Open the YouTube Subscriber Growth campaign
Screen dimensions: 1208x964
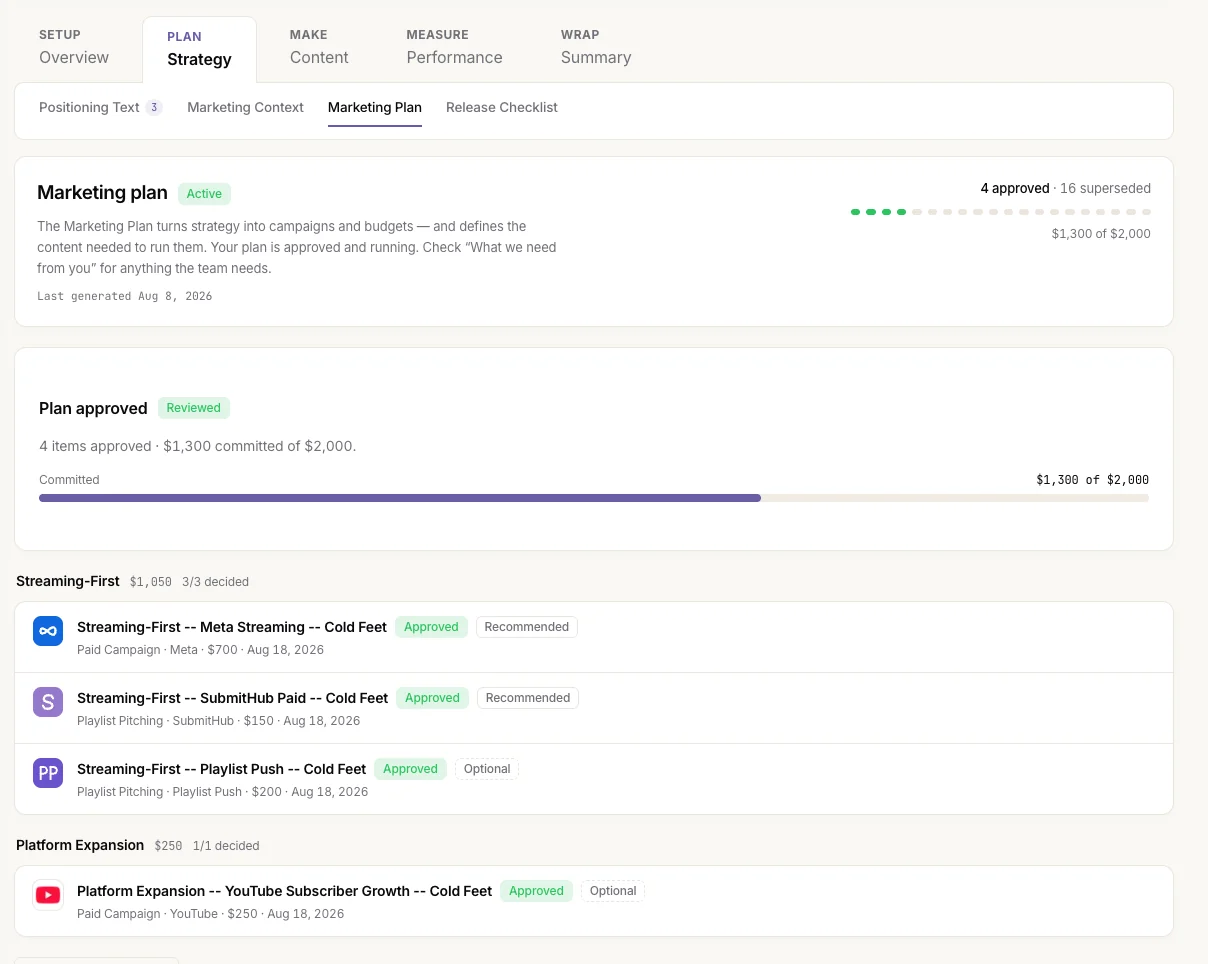(594, 901)
